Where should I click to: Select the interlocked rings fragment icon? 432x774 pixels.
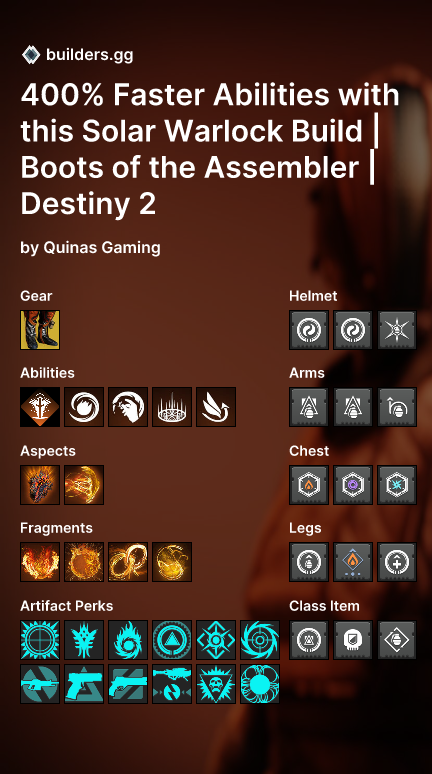click(128, 562)
